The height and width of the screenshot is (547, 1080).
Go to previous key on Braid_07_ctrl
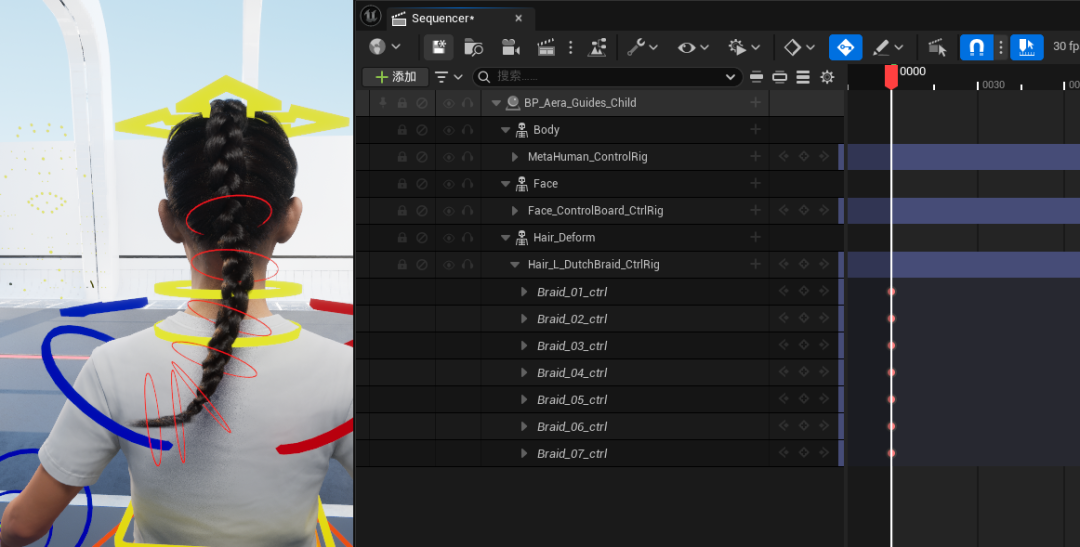[784, 453]
